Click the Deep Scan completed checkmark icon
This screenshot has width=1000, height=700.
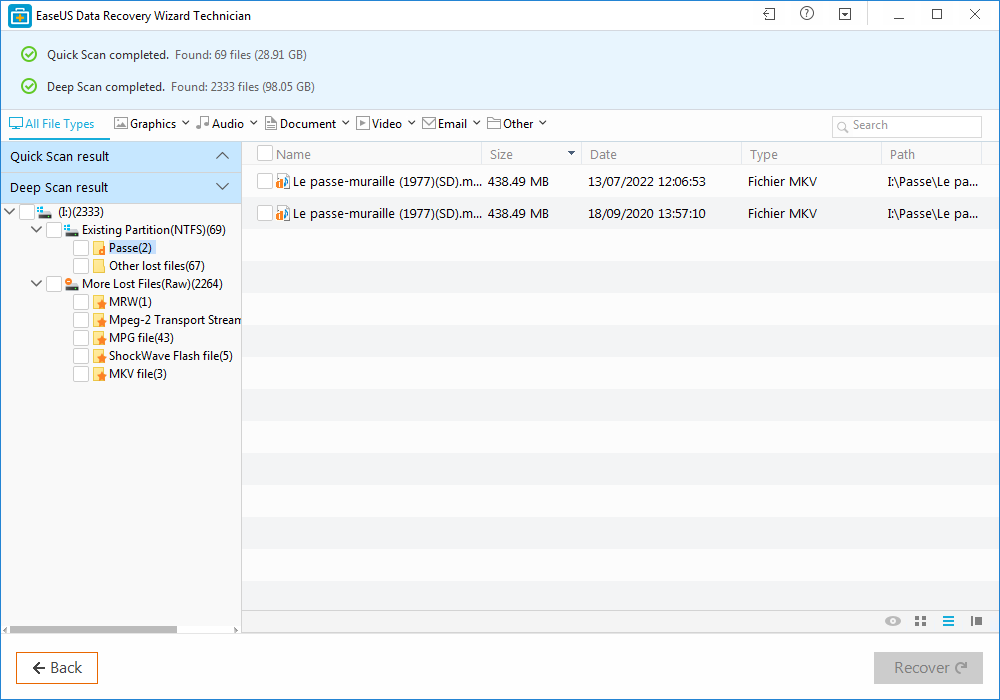point(29,86)
